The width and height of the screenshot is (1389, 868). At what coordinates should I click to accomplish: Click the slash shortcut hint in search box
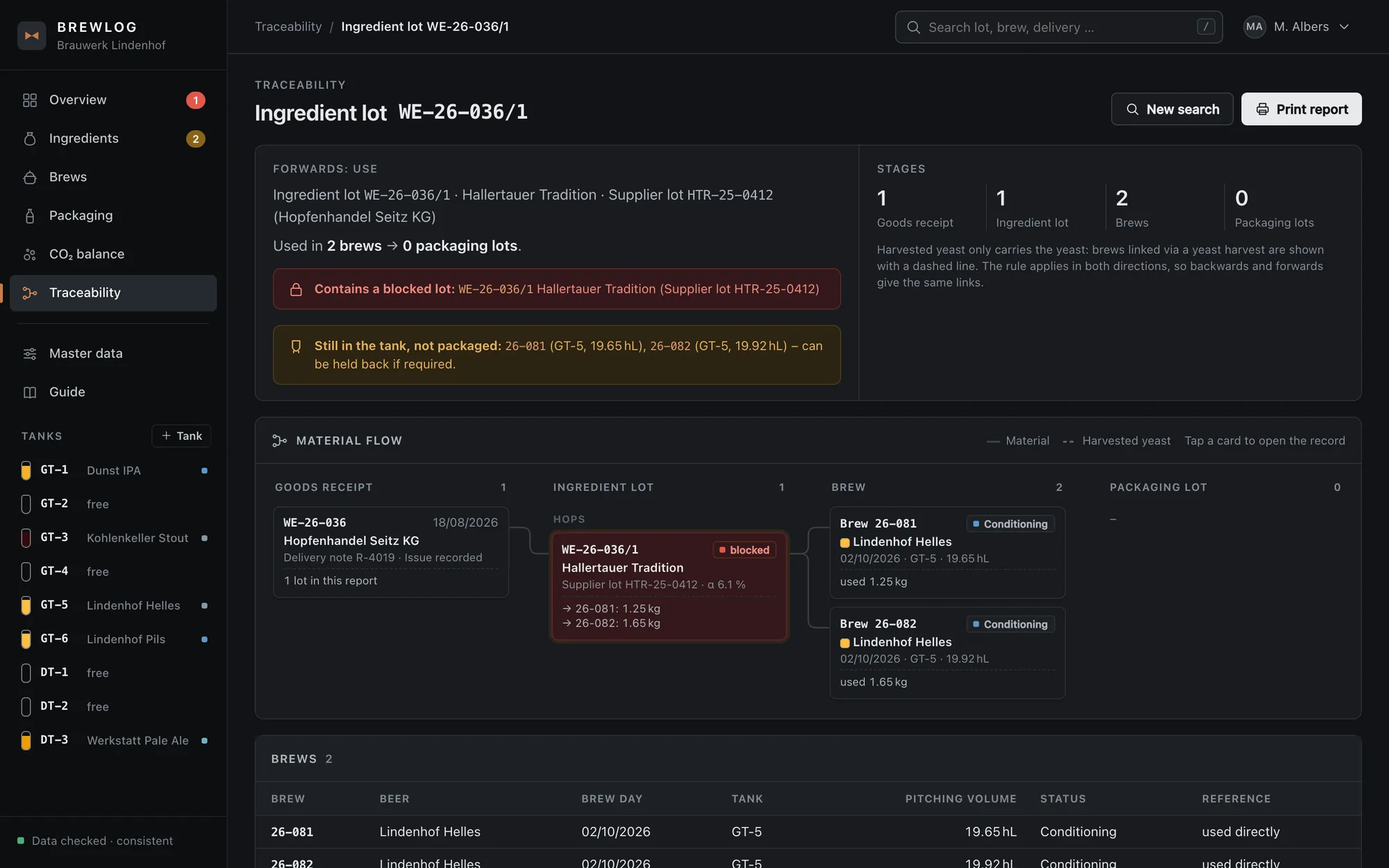click(x=1206, y=26)
